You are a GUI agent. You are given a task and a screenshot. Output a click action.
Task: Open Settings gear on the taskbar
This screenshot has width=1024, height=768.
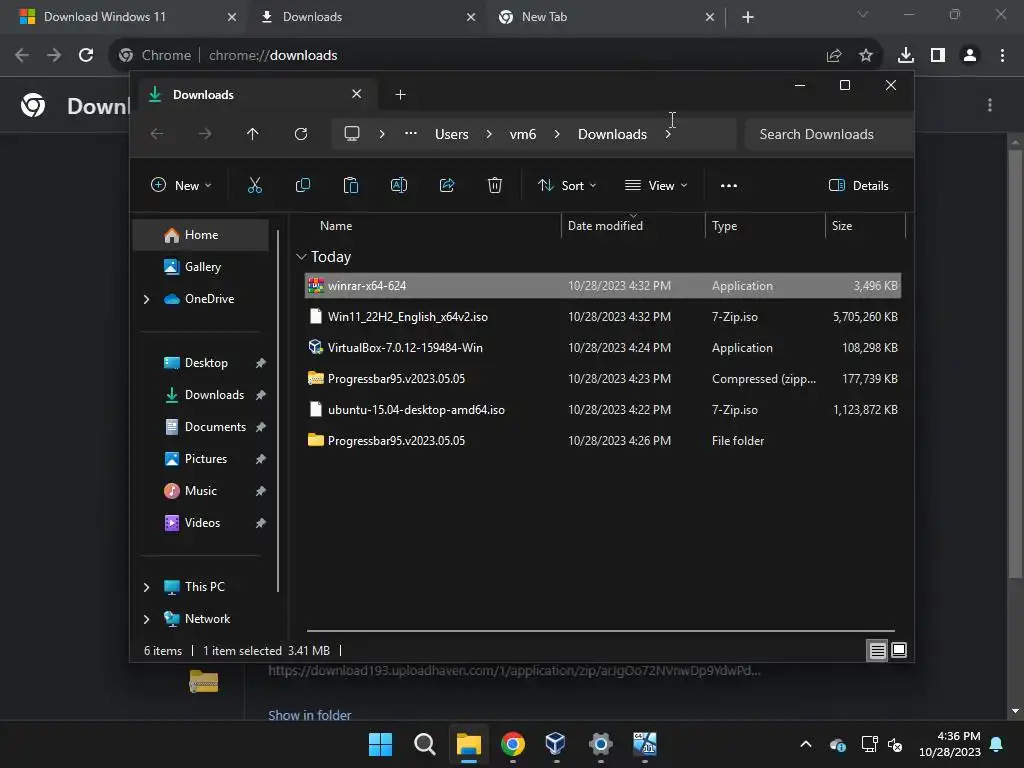(600, 743)
